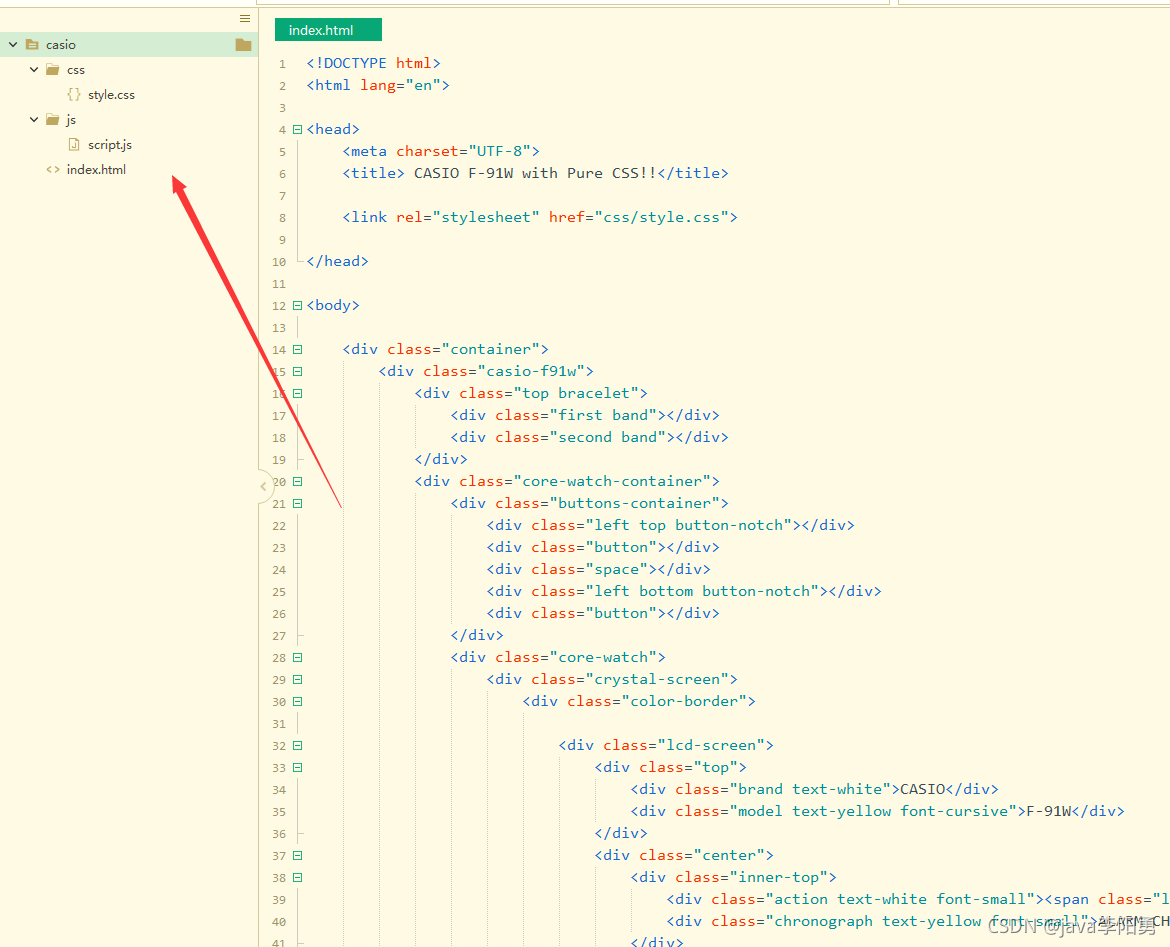Fold the casio-f91w div at line 15
This screenshot has height=947, width=1170.
click(298, 371)
